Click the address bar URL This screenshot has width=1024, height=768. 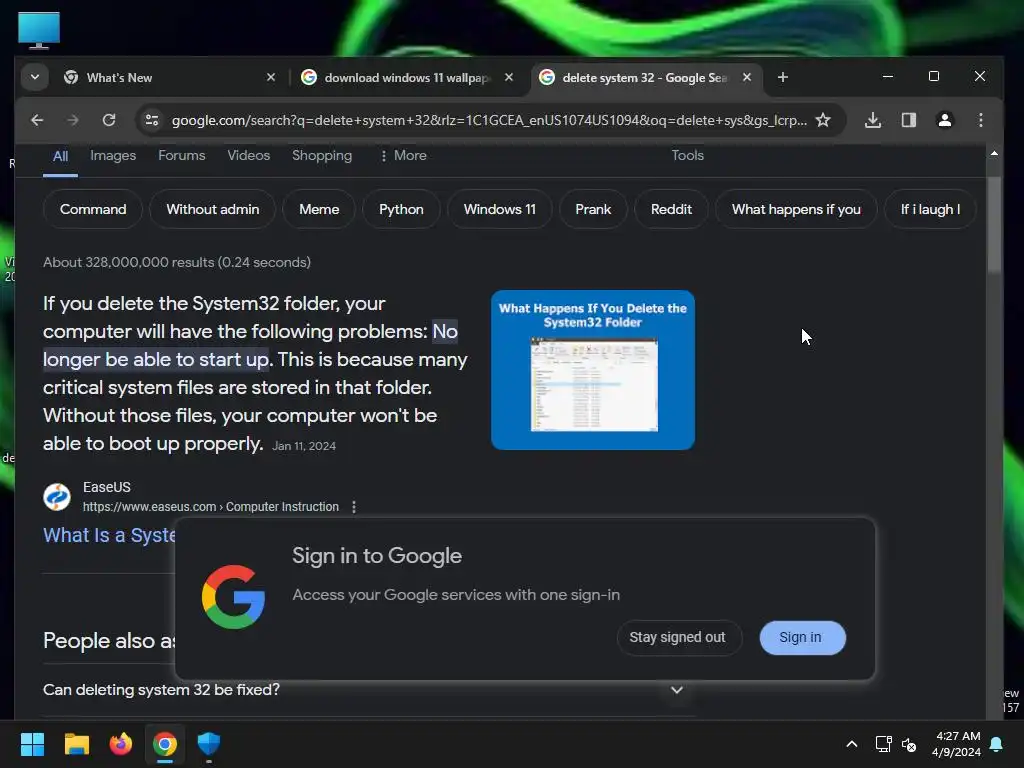pos(489,120)
